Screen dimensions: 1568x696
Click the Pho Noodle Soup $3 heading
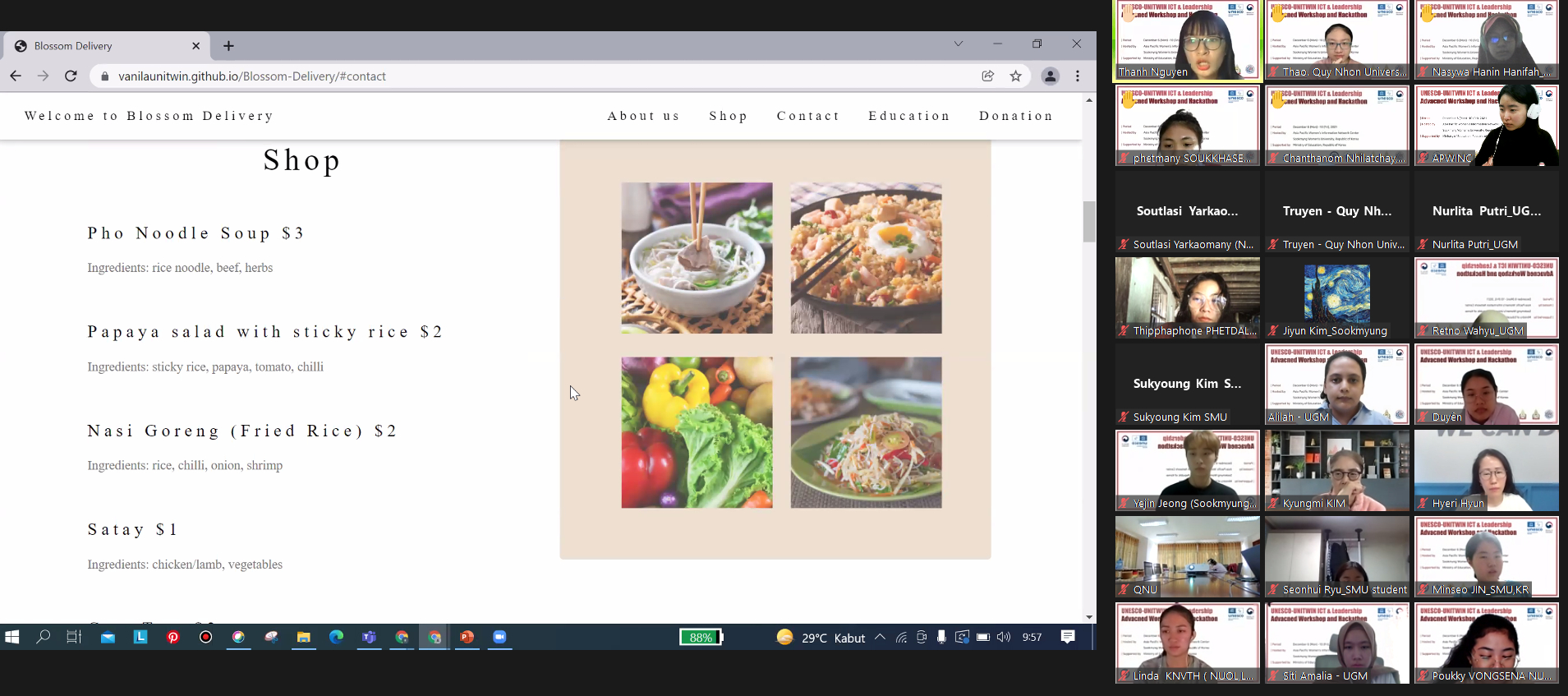[x=196, y=233]
